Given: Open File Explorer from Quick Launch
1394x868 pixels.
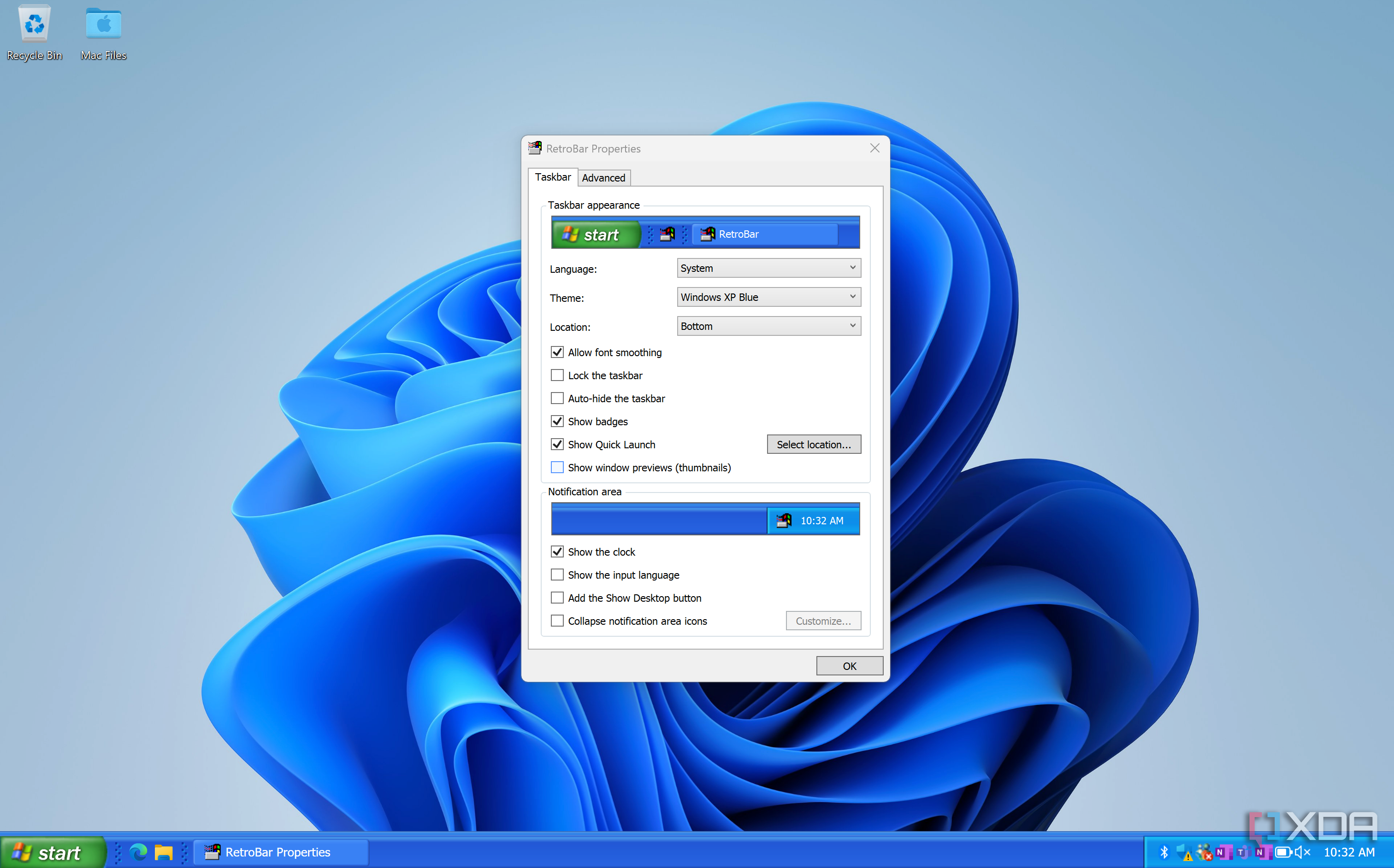Looking at the screenshot, I should [164, 852].
